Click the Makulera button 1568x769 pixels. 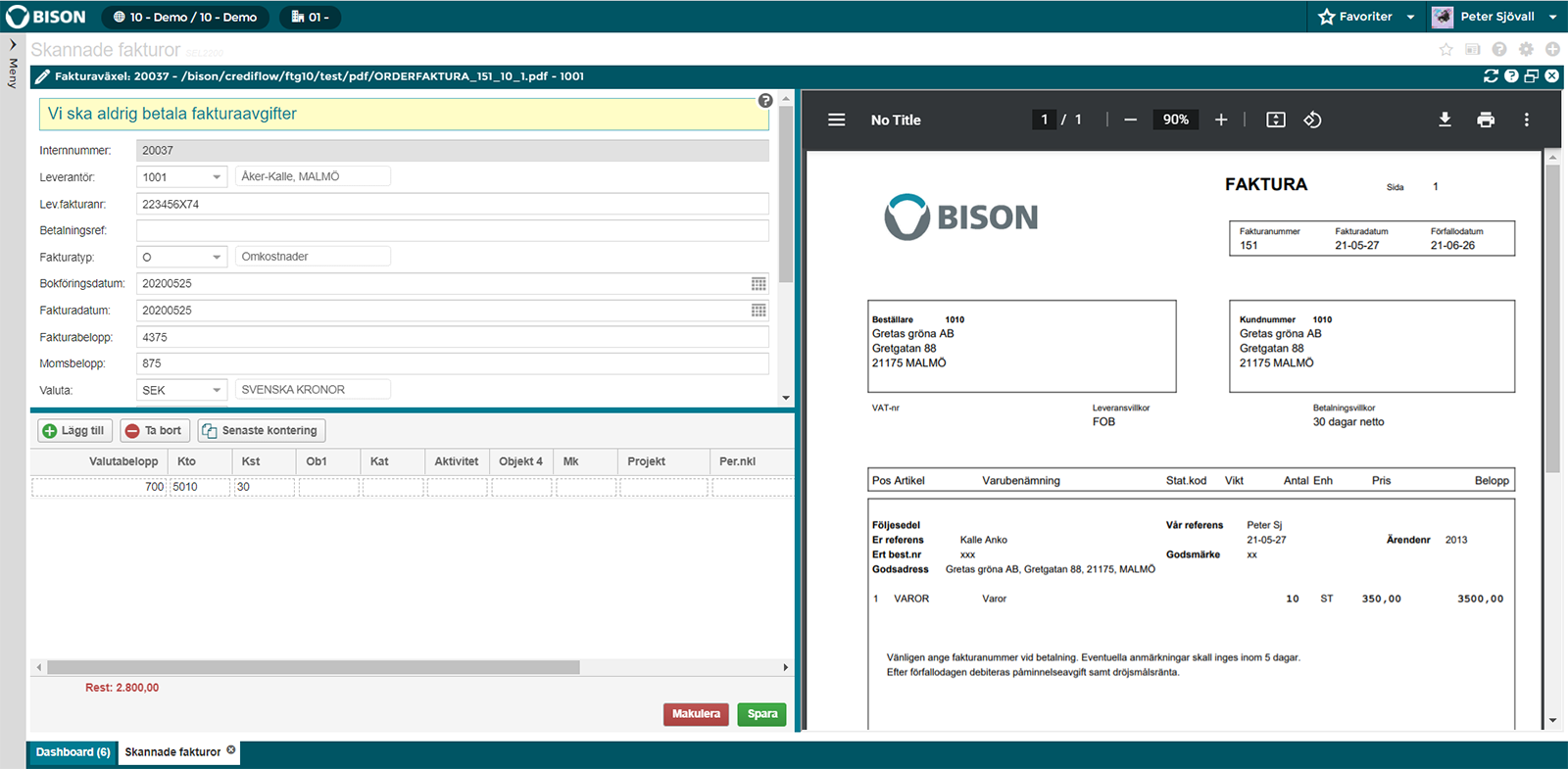696,714
